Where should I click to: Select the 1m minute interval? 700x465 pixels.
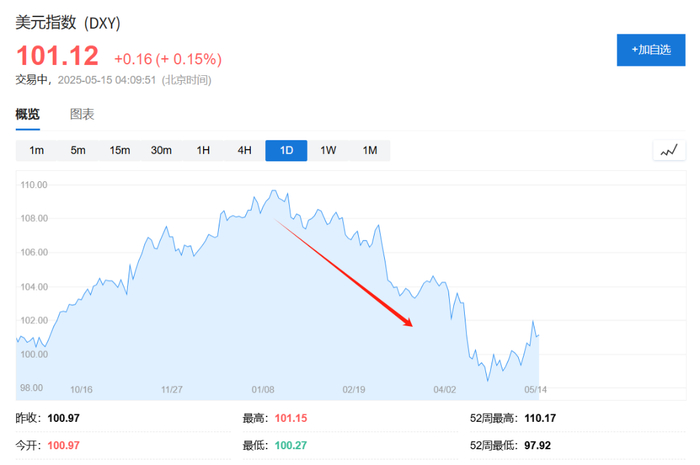pos(36,151)
